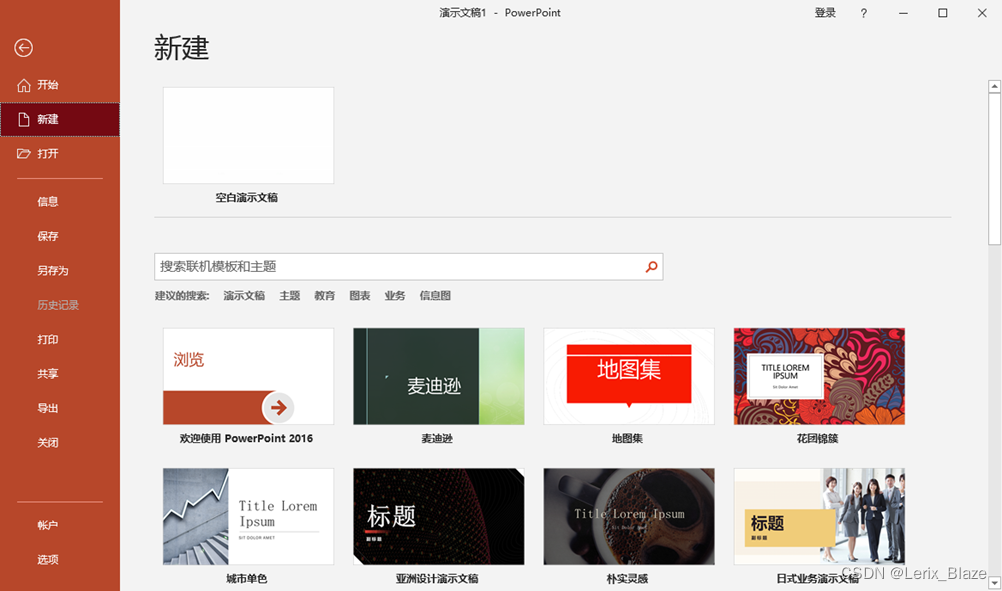The image size is (1002, 591).
Task: Click the 麦迪逊 caption below thumbnail
Action: click(x=437, y=439)
